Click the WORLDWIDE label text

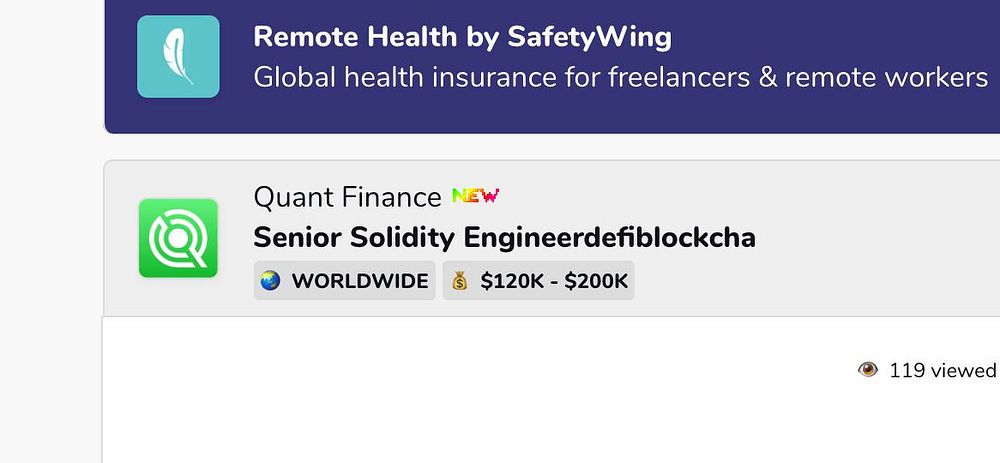tap(360, 282)
